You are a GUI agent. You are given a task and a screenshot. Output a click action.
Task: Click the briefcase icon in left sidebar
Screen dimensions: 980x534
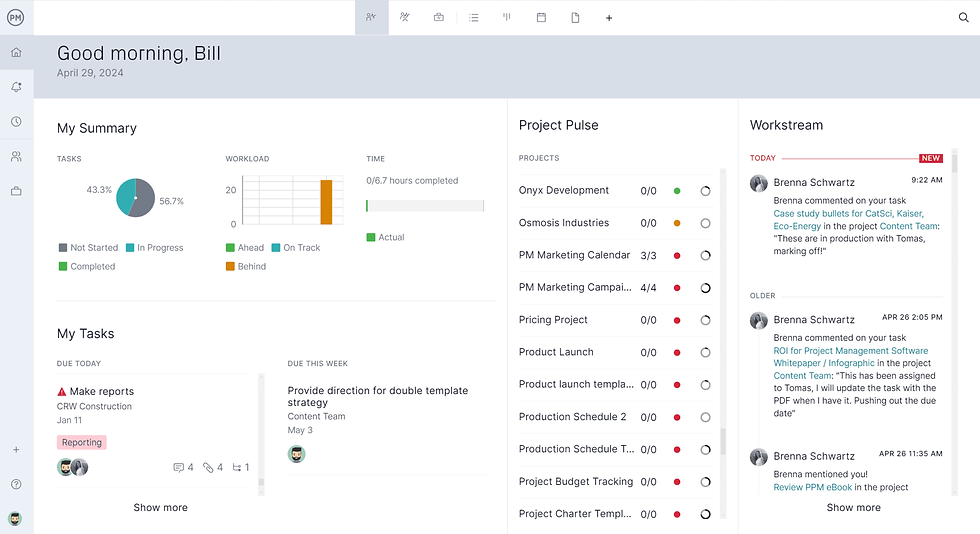(16, 191)
